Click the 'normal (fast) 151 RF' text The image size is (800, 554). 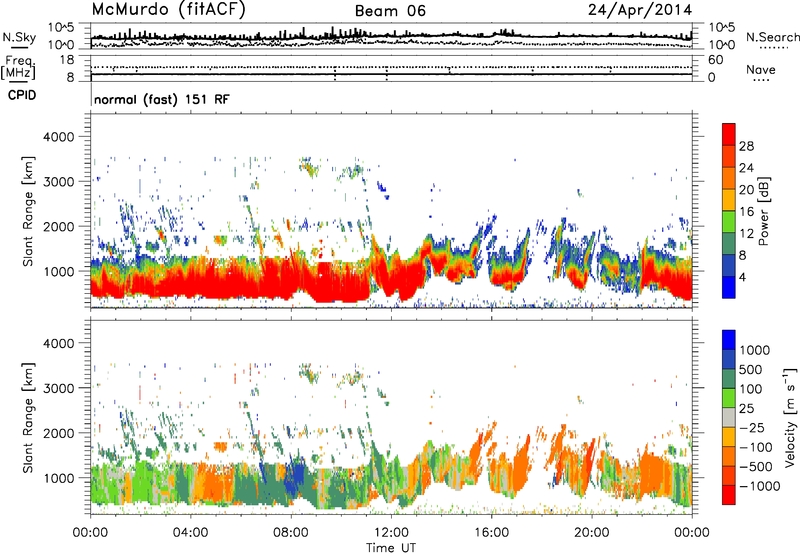tap(162, 99)
